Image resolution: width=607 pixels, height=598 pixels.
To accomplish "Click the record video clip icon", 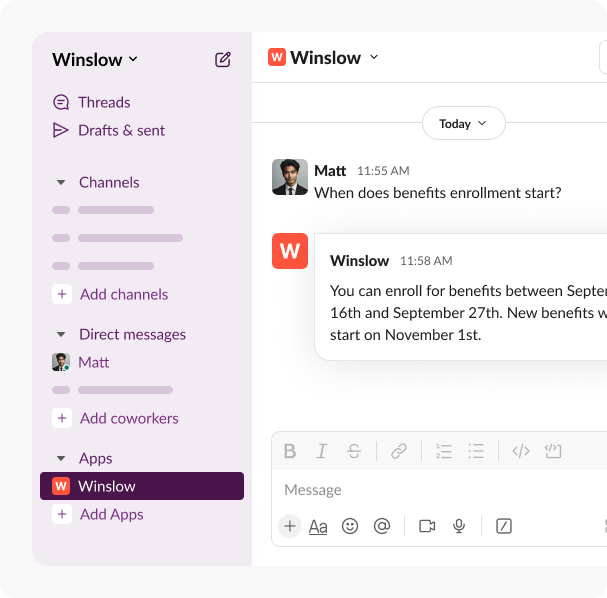I will tap(427, 526).
